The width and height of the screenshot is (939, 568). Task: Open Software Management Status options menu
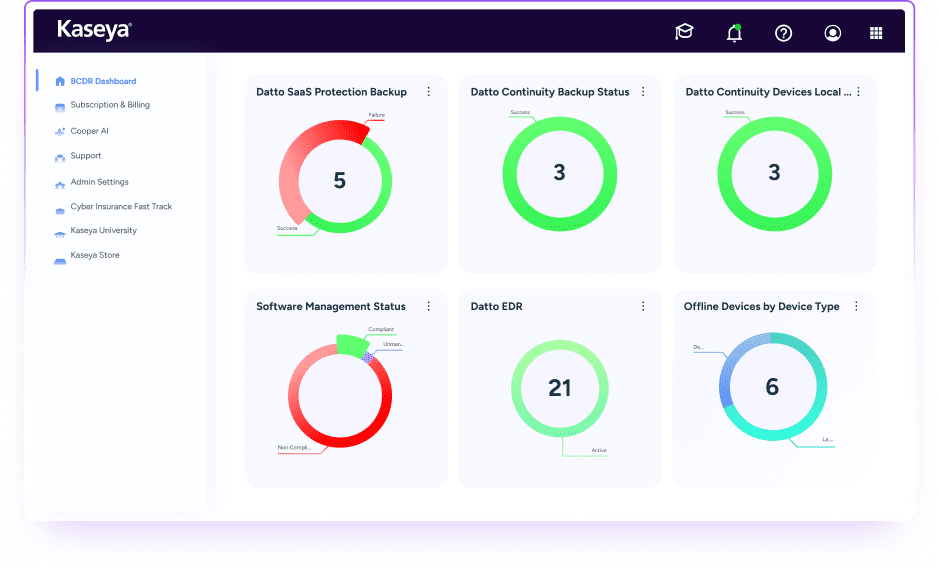pos(429,306)
